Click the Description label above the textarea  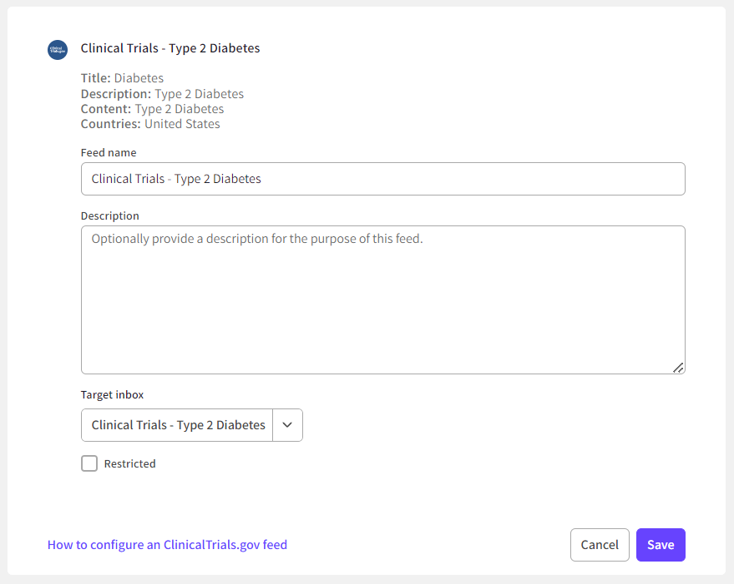(x=110, y=216)
